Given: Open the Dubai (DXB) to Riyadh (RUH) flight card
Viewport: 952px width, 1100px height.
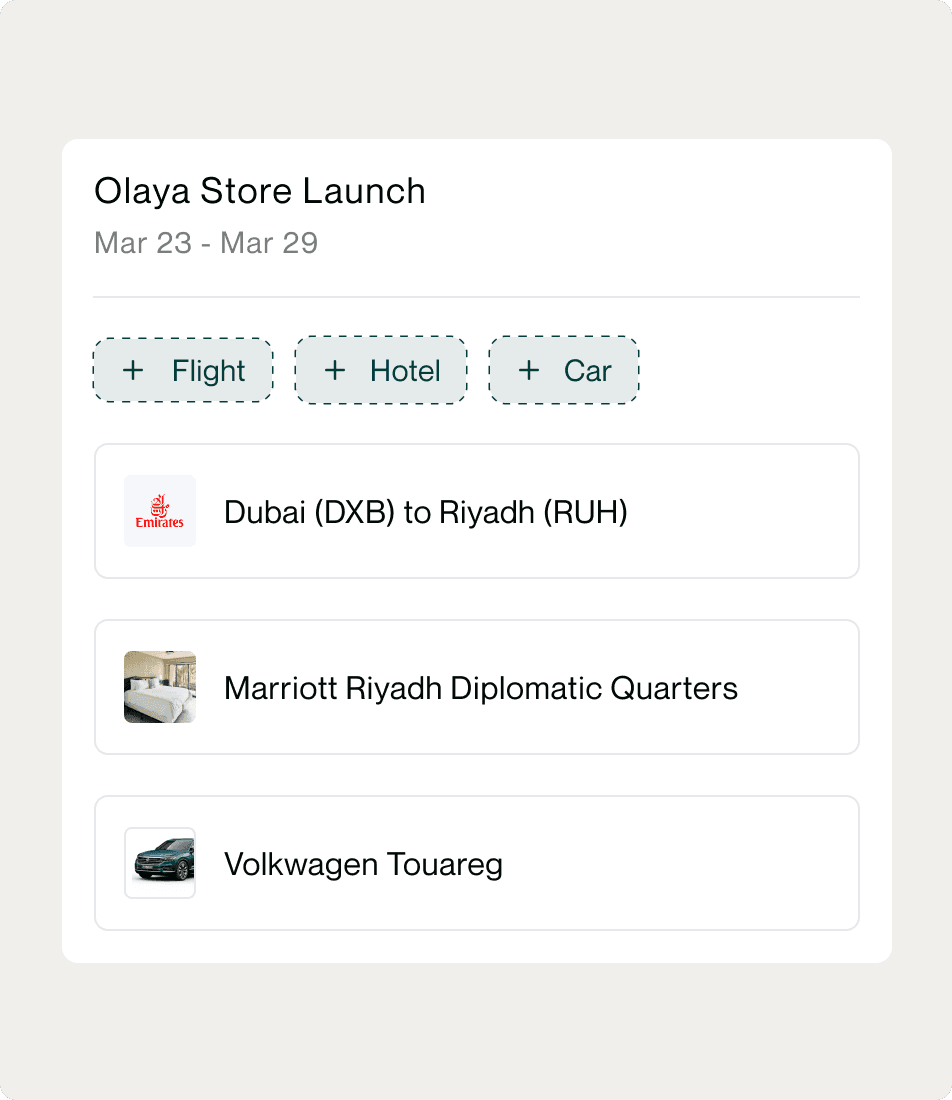Looking at the screenshot, I should [x=477, y=511].
